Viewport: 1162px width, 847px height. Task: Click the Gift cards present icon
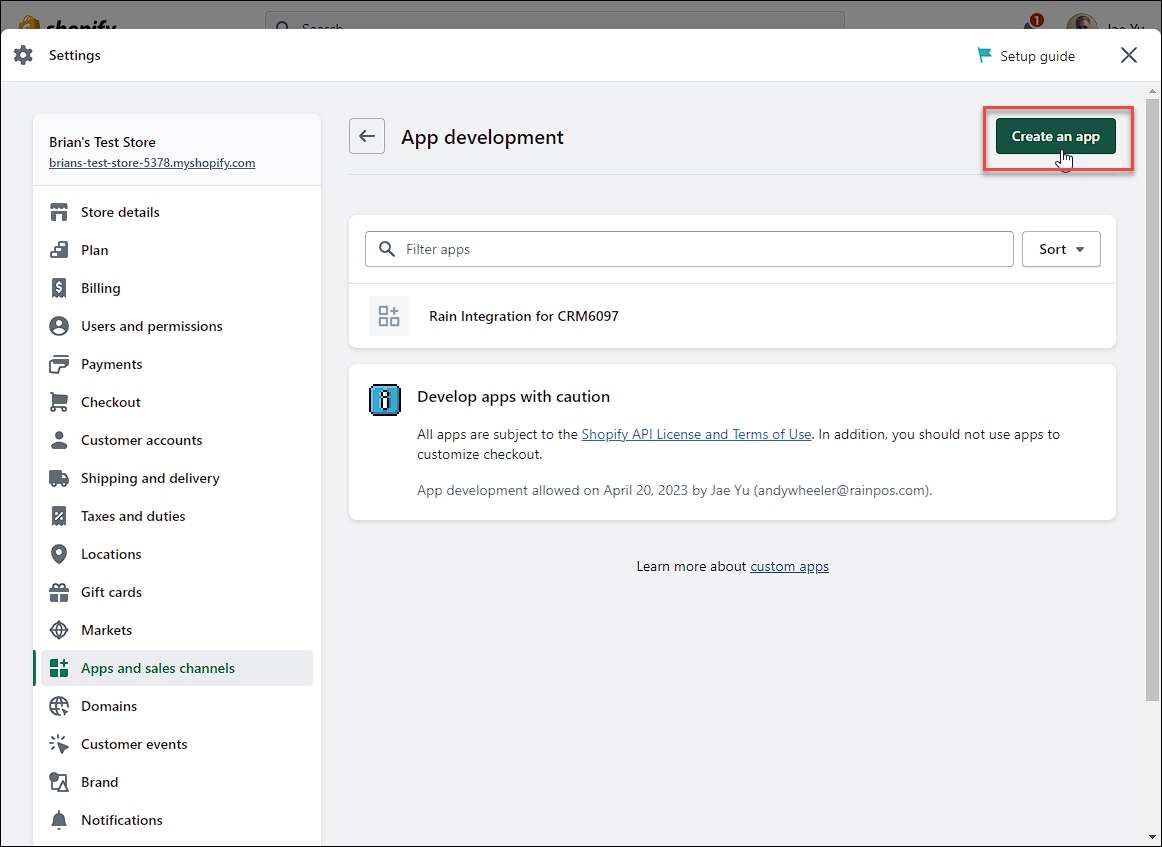[x=59, y=592]
